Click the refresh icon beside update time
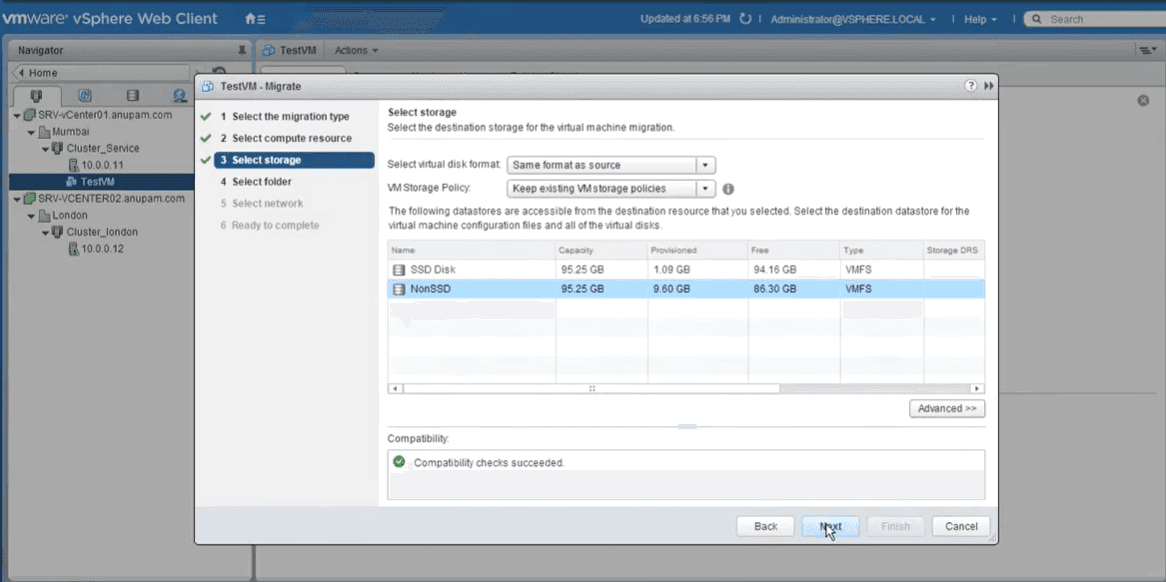The image size is (1166, 582). tap(745, 19)
